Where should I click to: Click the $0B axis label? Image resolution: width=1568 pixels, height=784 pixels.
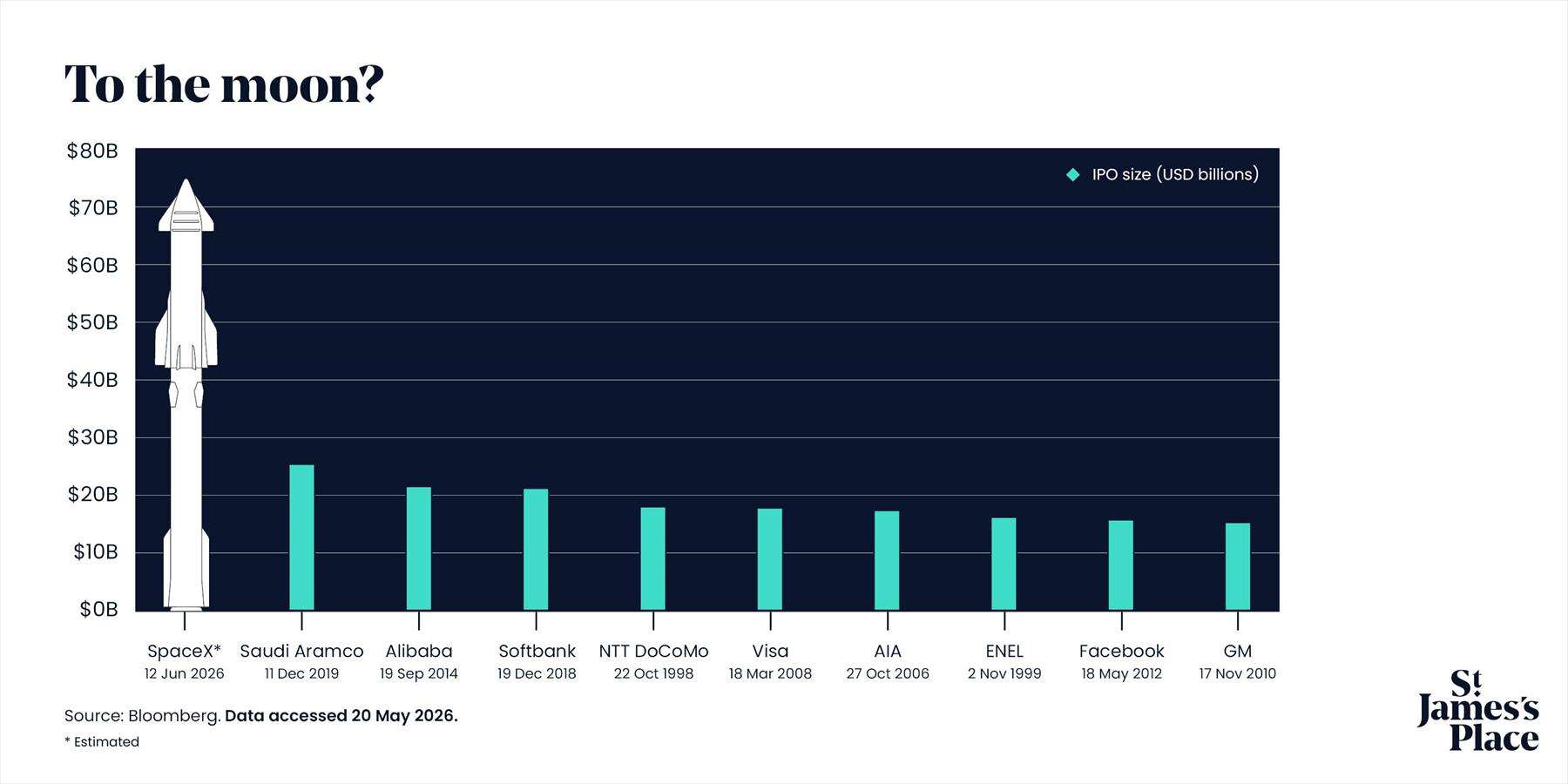pyautogui.click(x=98, y=610)
